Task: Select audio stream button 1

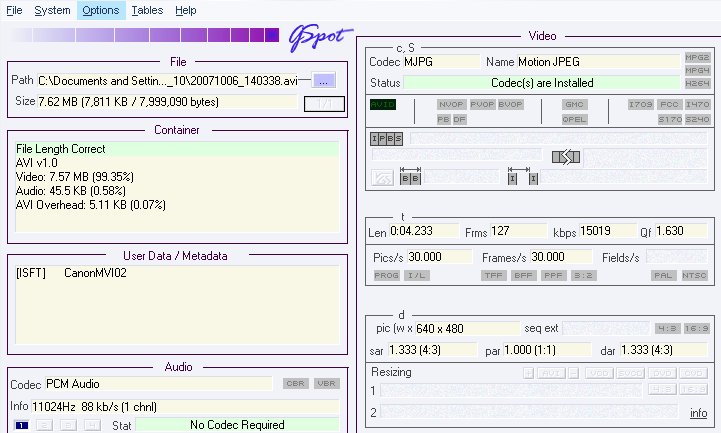Action: pos(21,425)
